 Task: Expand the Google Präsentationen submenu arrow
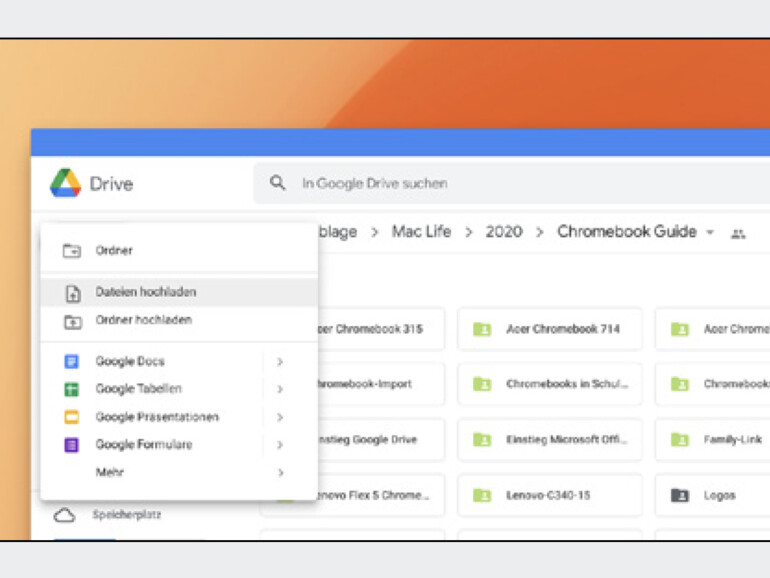[x=280, y=417]
